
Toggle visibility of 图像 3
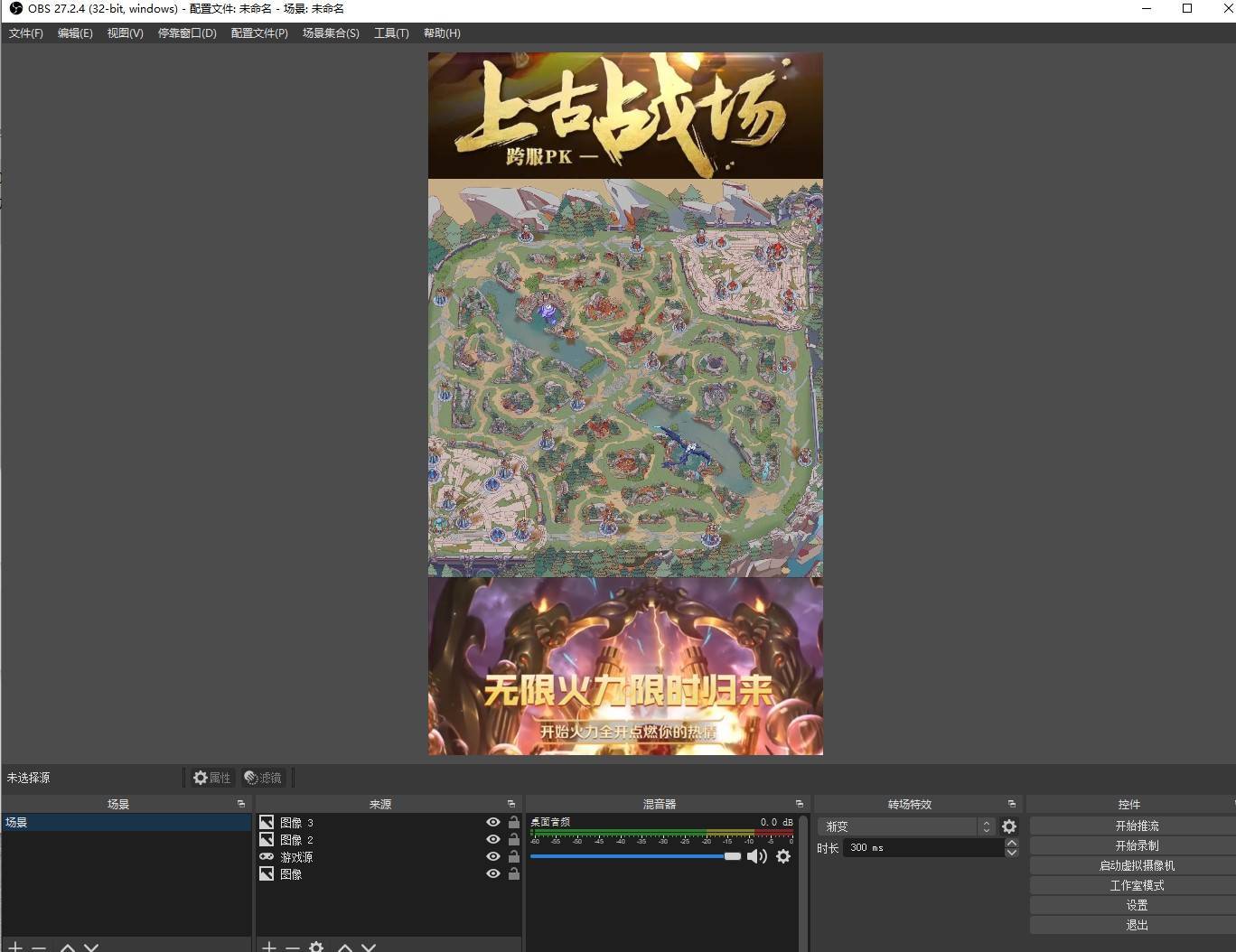click(x=493, y=823)
